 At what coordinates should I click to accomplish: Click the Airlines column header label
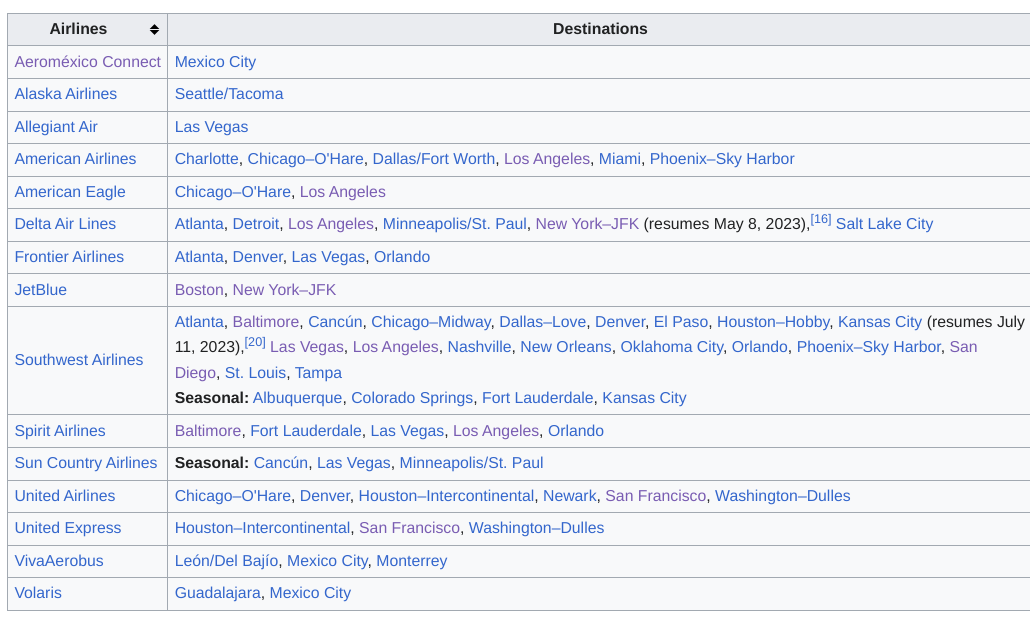78,30
